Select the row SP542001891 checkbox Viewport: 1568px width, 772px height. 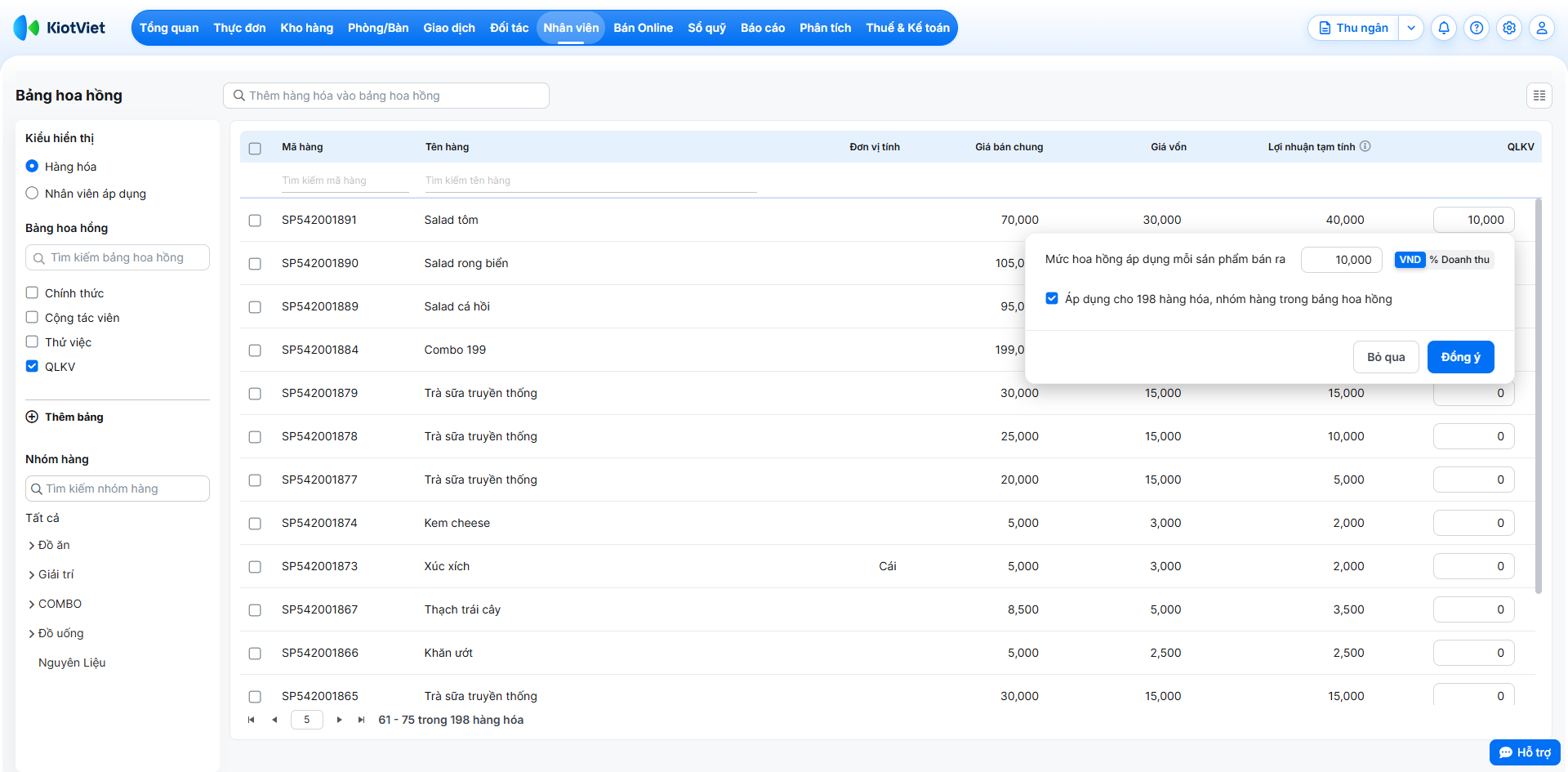[255, 221]
